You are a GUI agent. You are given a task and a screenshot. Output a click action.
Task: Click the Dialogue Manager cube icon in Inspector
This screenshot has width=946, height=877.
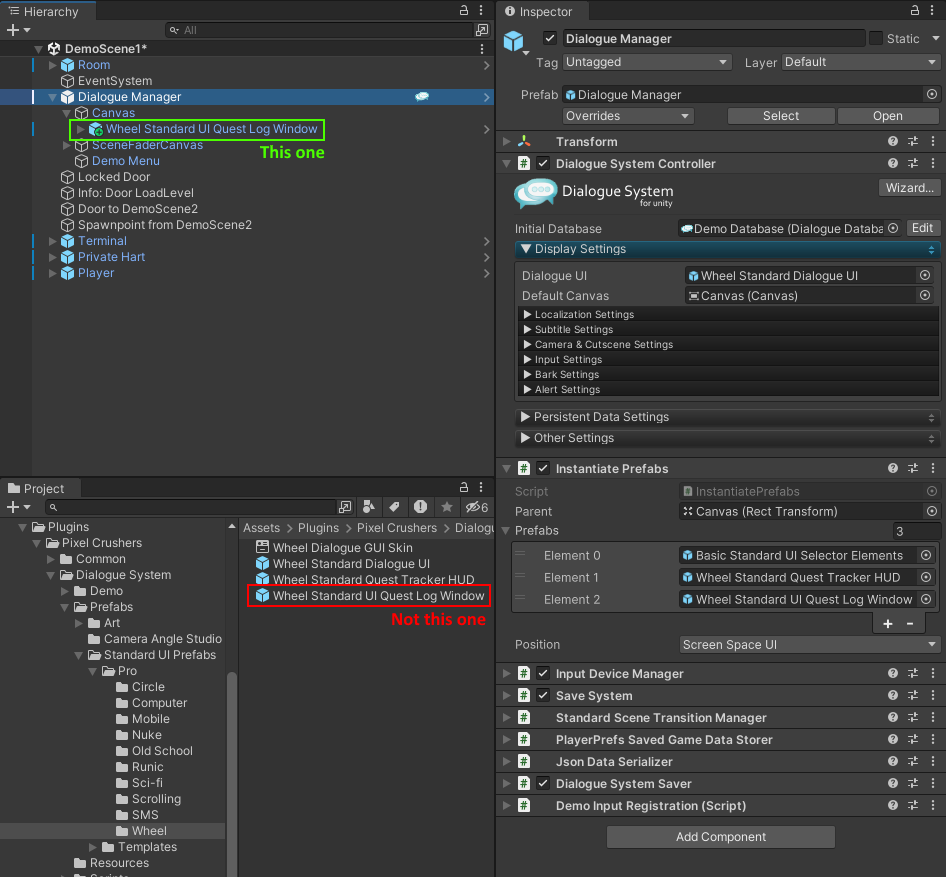click(x=513, y=41)
